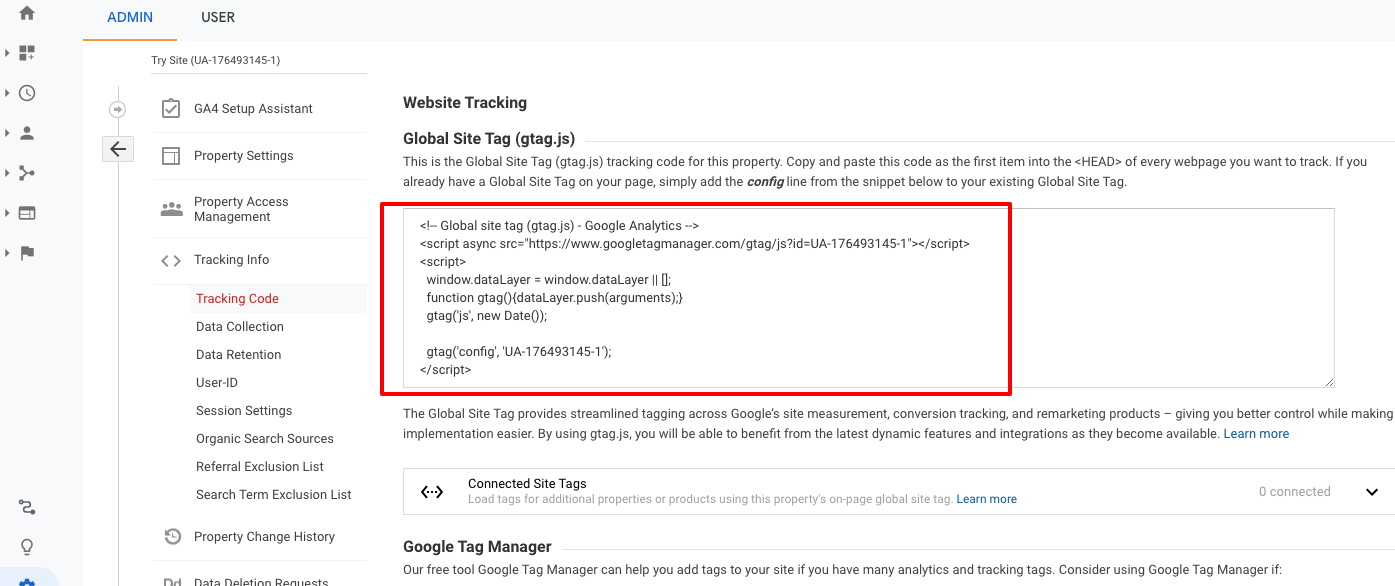1395x586 pixels.
Task: Click the Property Change History icon
Action: 171,537
